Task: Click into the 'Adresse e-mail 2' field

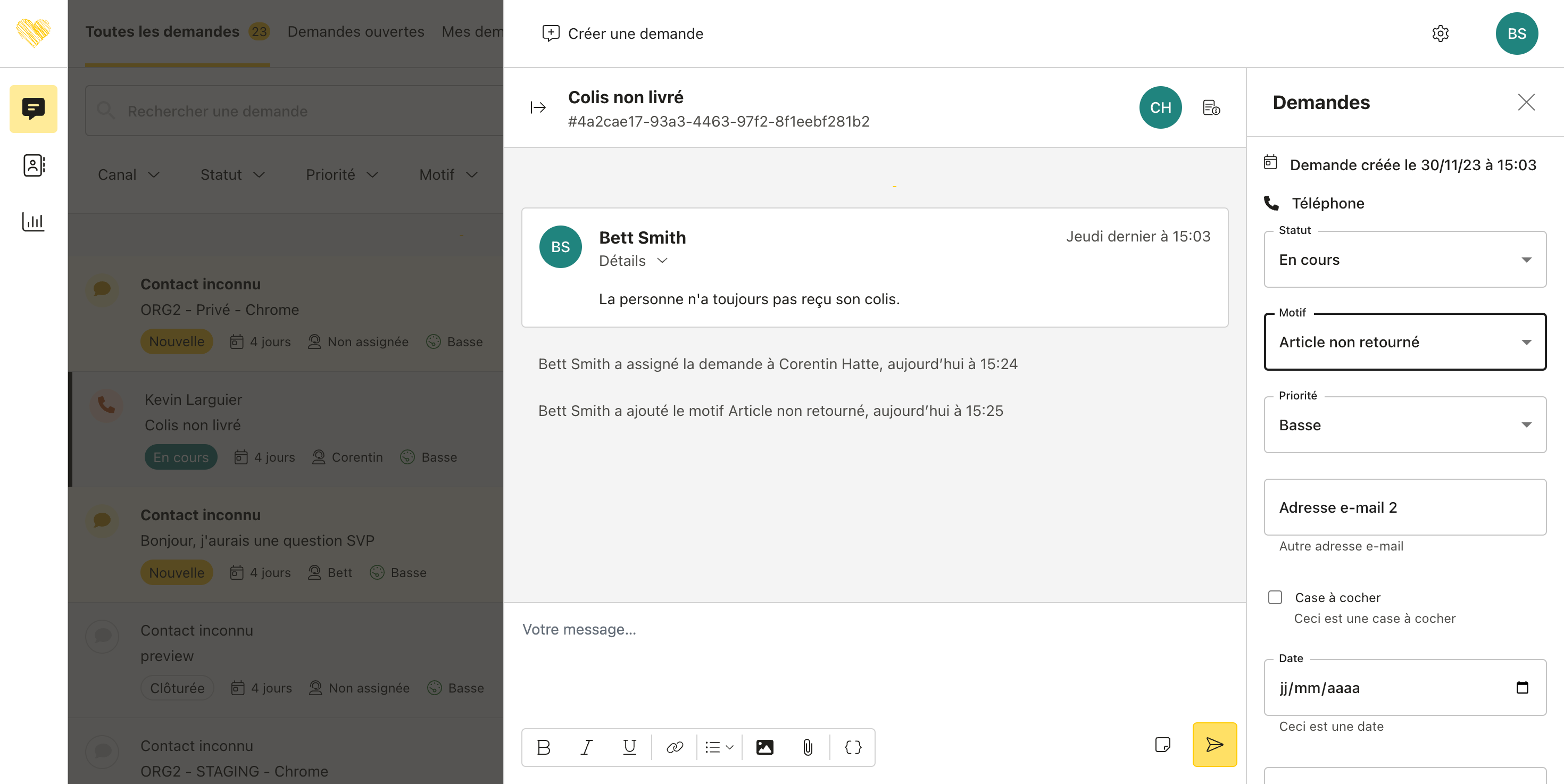Action: click(x=1404, y=507)
